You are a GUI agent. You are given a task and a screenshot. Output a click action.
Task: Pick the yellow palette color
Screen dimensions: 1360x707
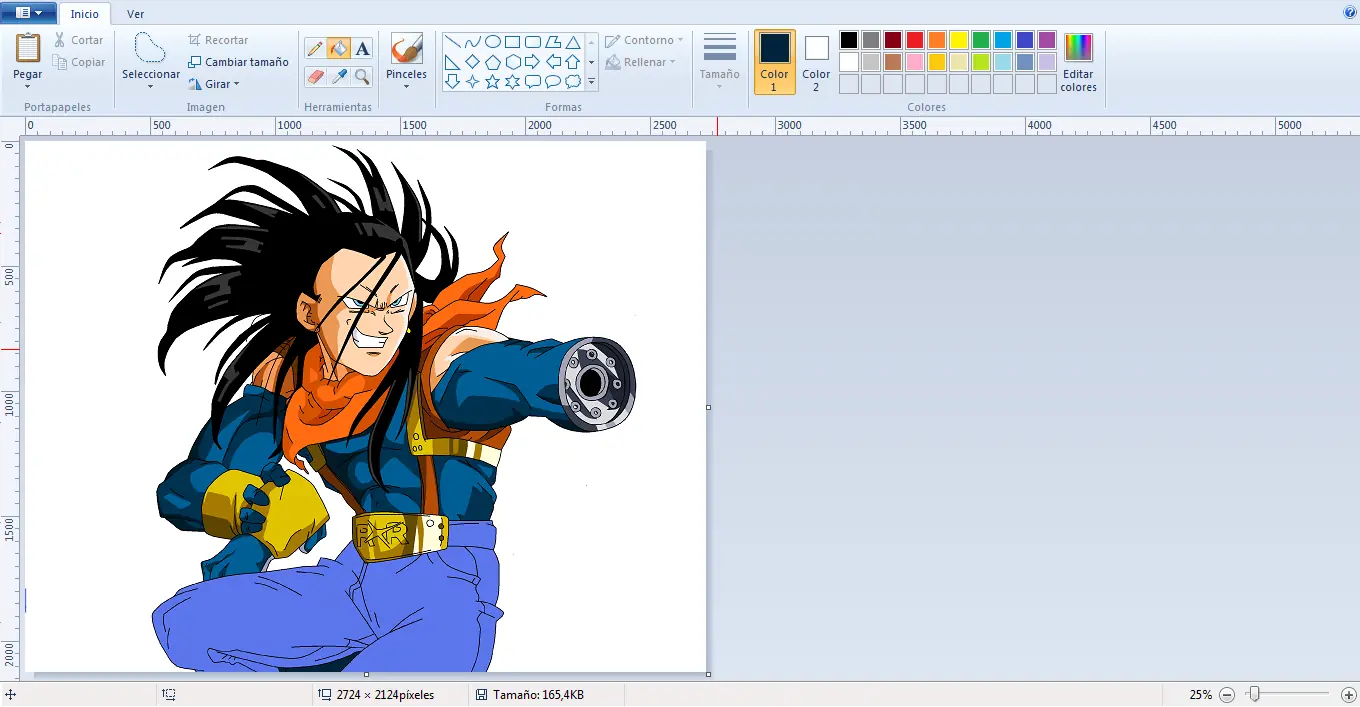959,40
